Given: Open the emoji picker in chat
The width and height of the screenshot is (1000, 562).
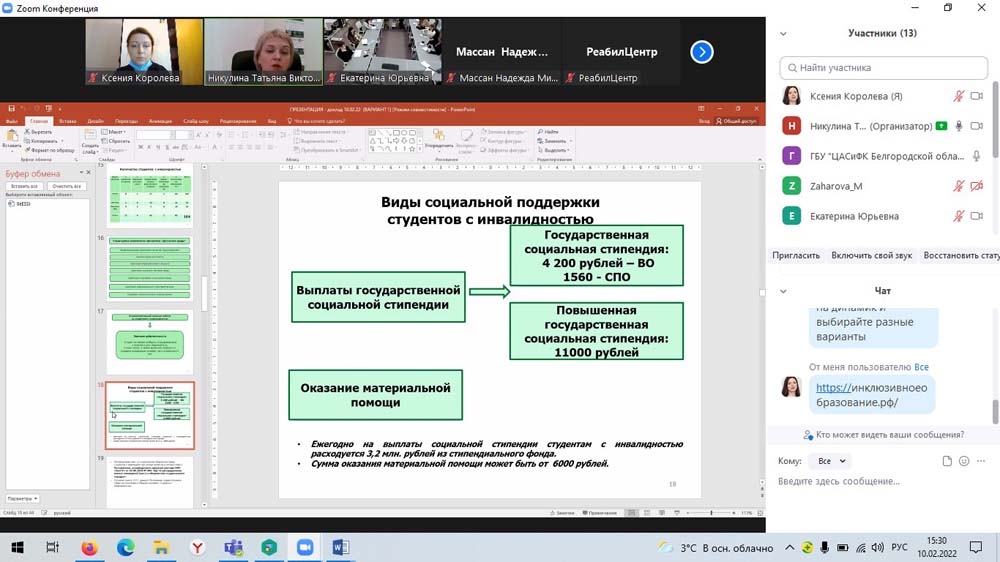Looking at the screenshot, I should [964, 461].
